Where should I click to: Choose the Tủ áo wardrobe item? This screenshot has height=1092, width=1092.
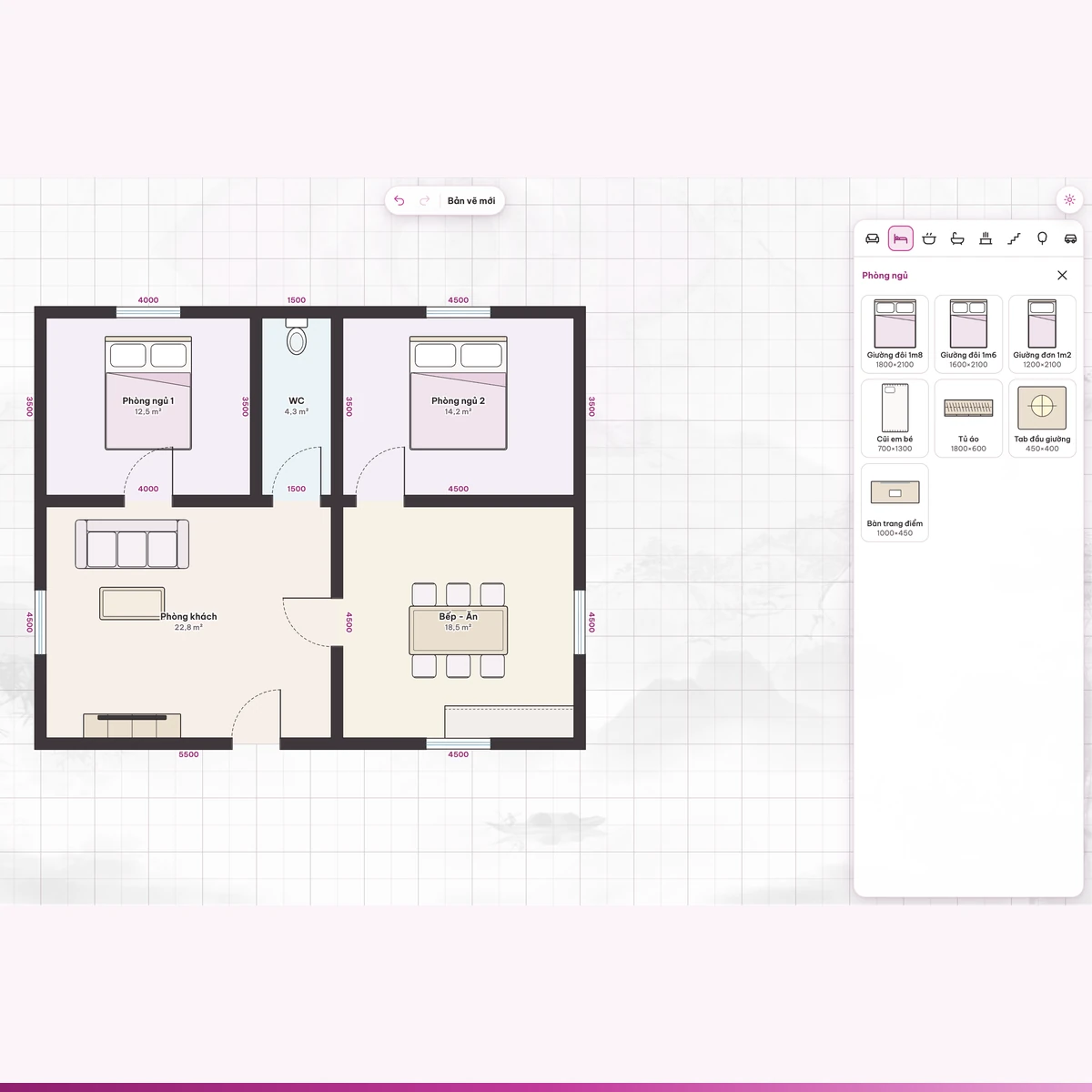(968, 419)
